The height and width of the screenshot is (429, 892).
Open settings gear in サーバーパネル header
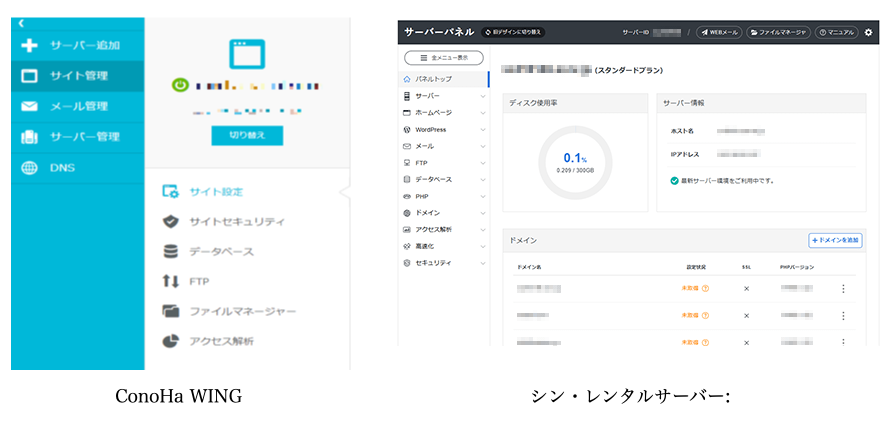(x=867, y=32)
